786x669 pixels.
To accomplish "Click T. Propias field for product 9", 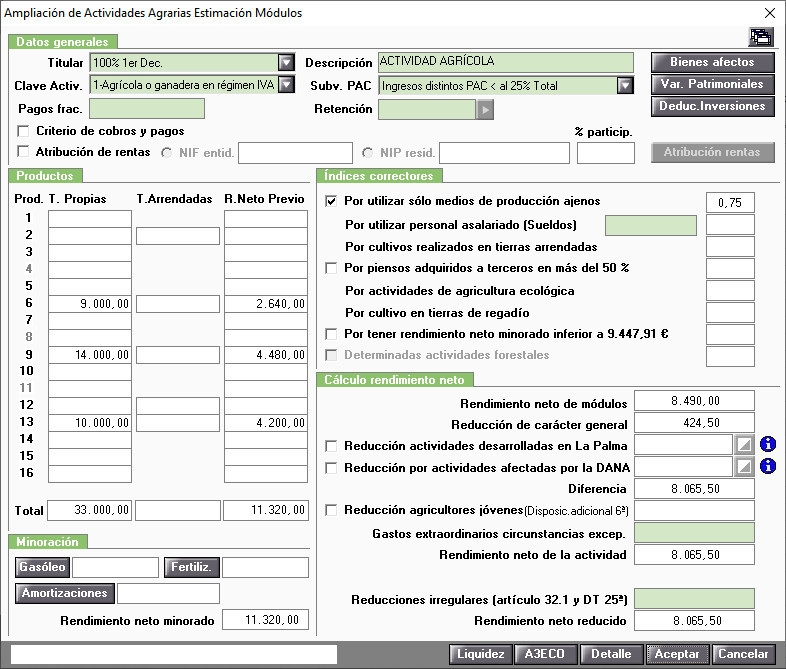I will click(x=90, y=355).
